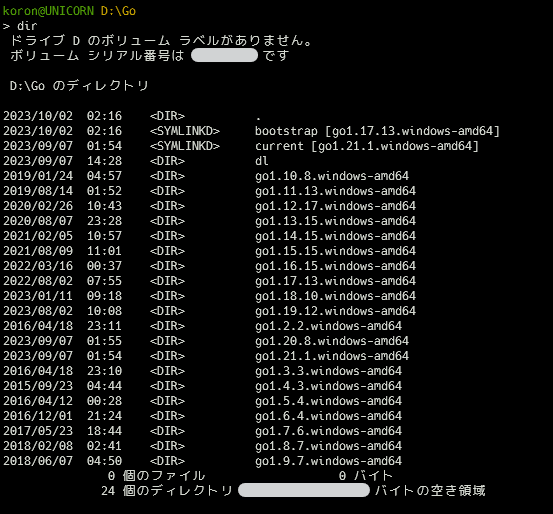This screenshot has height=514, width=553.
Task: Click directory name go1.13.15.windows-amd64
Action: [335, 221]
